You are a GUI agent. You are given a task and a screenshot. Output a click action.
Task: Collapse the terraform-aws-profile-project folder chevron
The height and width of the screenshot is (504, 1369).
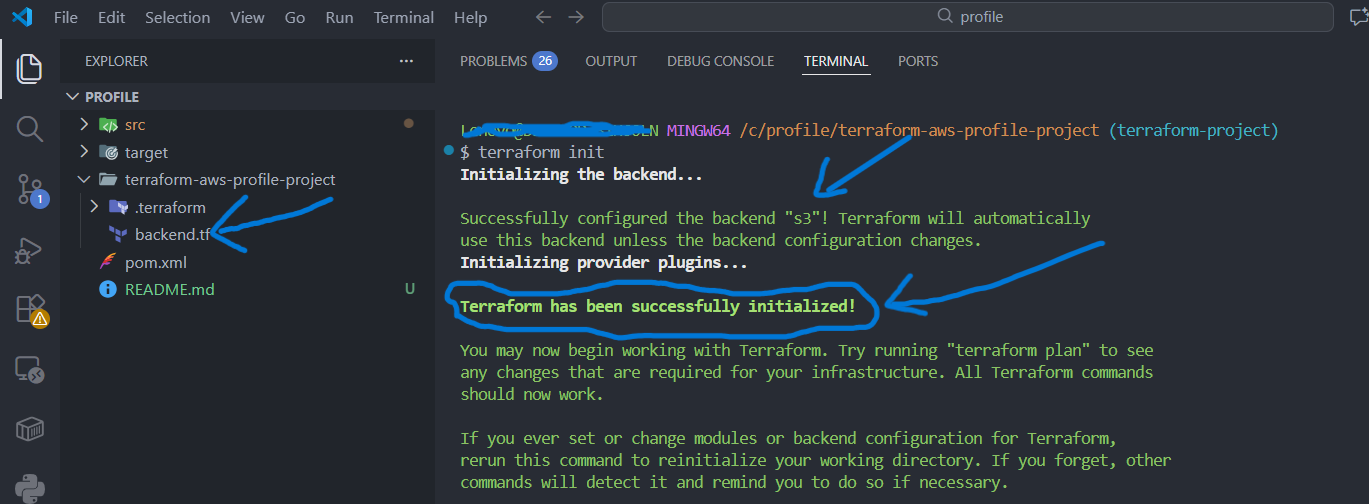[x=84, y=180]
